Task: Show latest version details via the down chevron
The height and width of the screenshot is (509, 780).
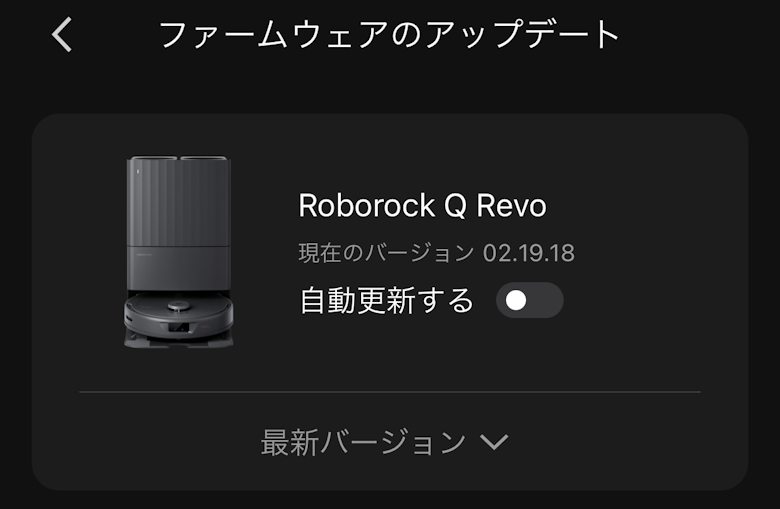Action: point(494,442)
